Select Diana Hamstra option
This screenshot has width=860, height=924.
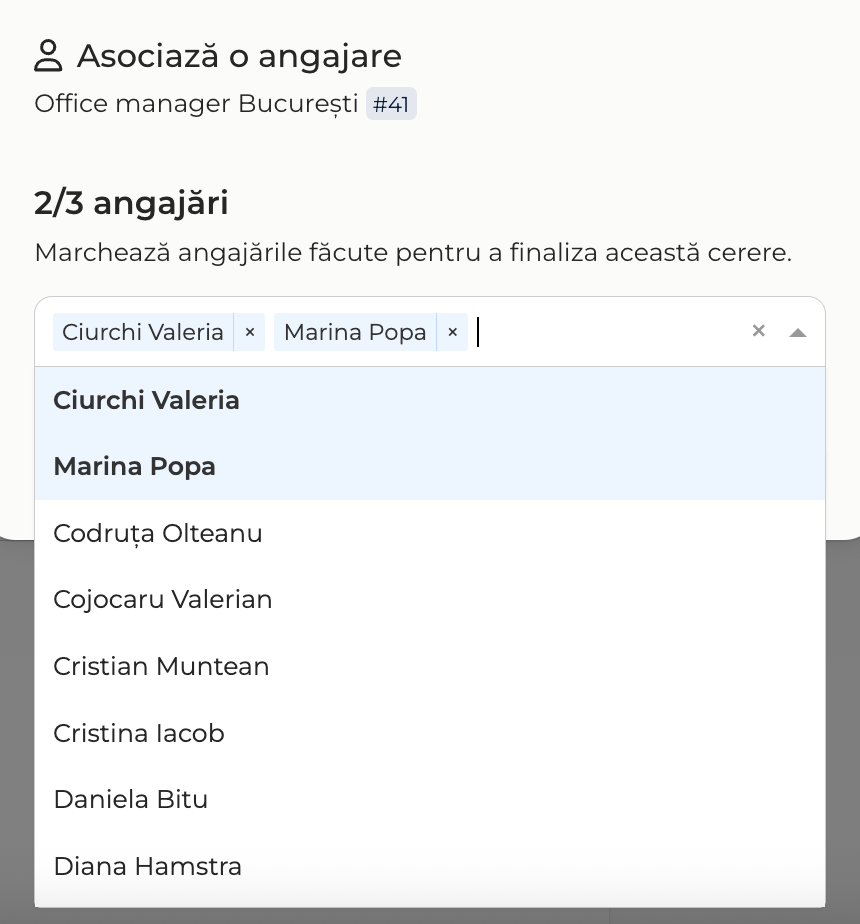pos(430,866)
